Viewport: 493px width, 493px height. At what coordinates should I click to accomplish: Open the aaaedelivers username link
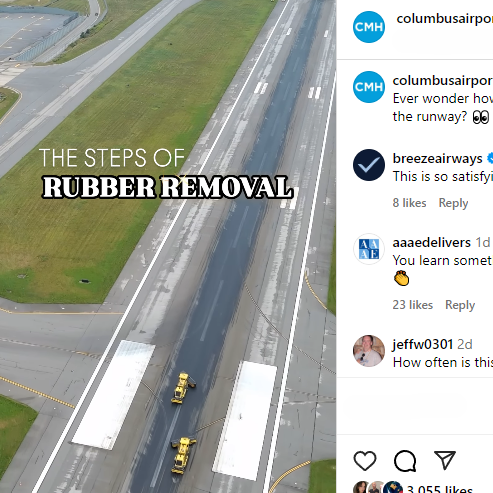coord(432,242)
